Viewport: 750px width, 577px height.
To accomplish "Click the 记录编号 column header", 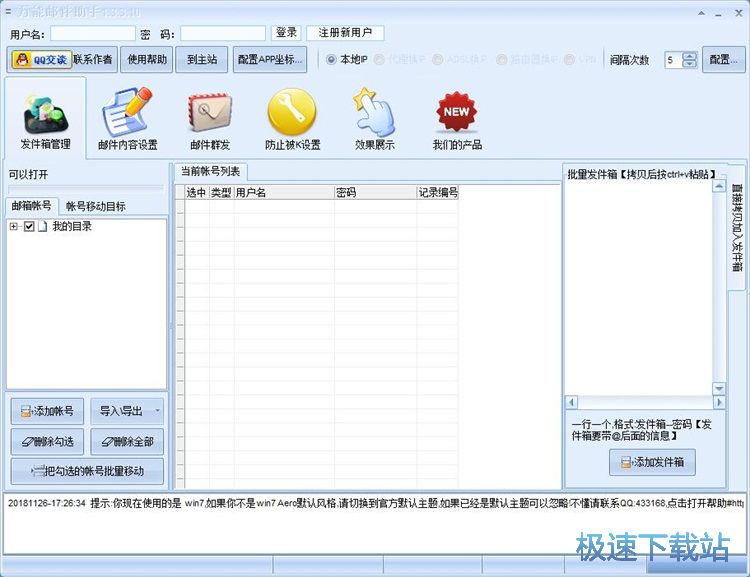I will point(438,192).
